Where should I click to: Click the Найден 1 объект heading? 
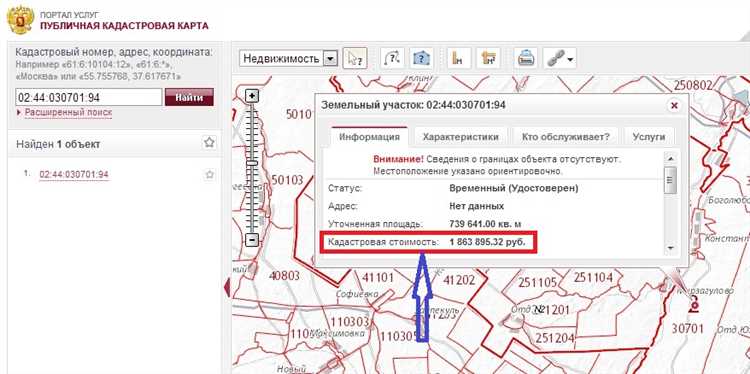[58, 144]
